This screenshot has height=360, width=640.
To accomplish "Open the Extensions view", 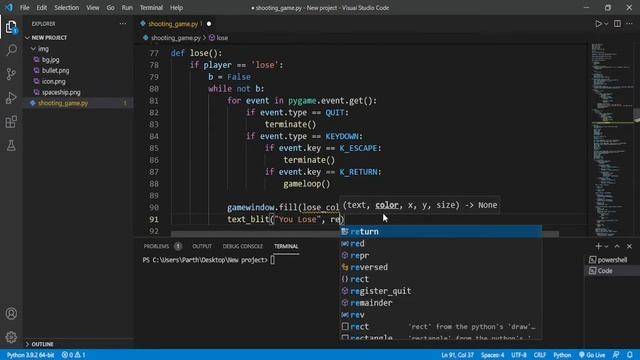I will 11,122.
